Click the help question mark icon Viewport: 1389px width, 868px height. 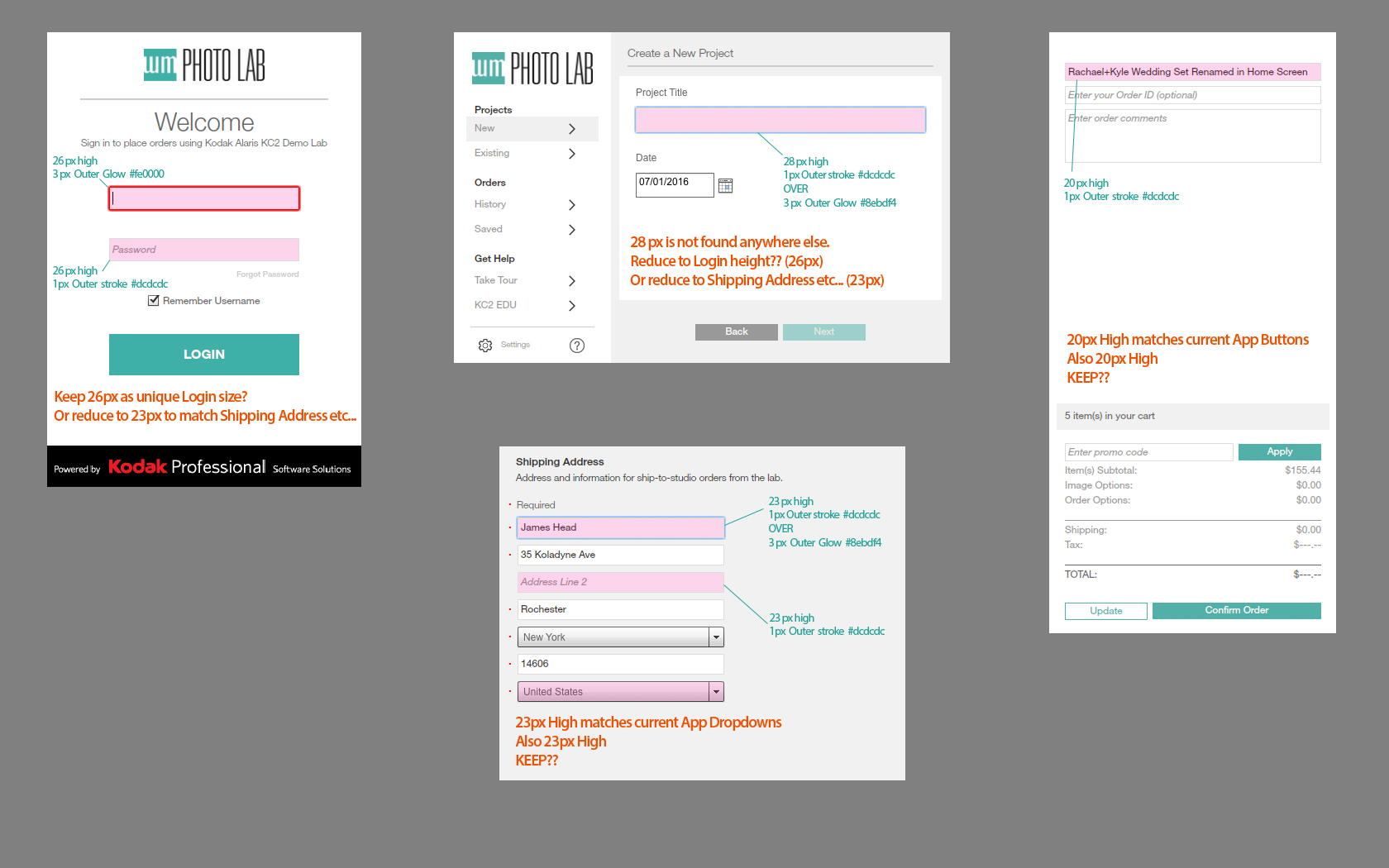tap(577, 346)
